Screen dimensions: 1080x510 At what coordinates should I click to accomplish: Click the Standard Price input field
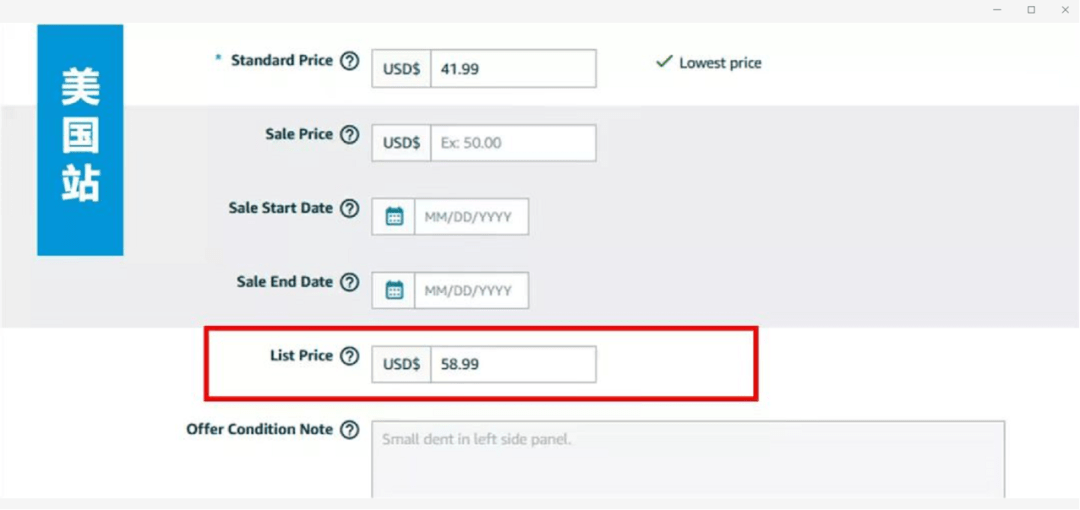tap(513, 69)
